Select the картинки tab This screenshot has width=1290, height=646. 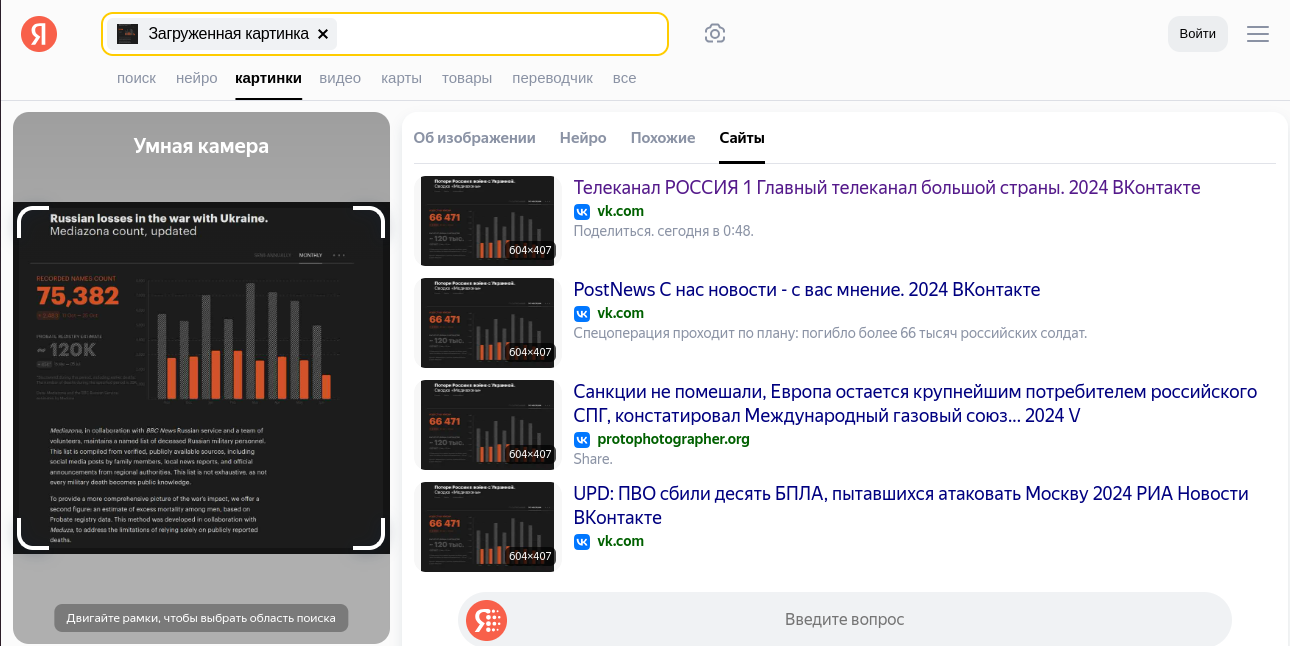268,78
